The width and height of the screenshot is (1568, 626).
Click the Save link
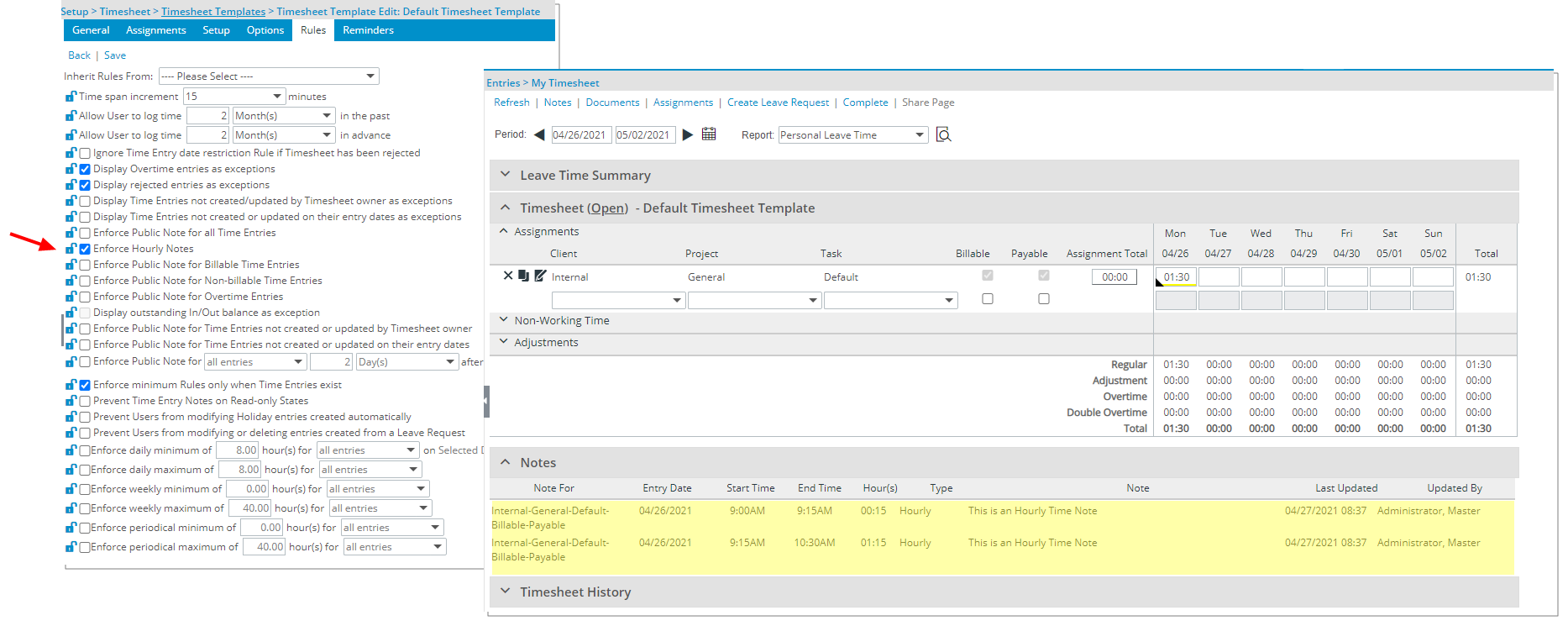click(x=115, y=55)
